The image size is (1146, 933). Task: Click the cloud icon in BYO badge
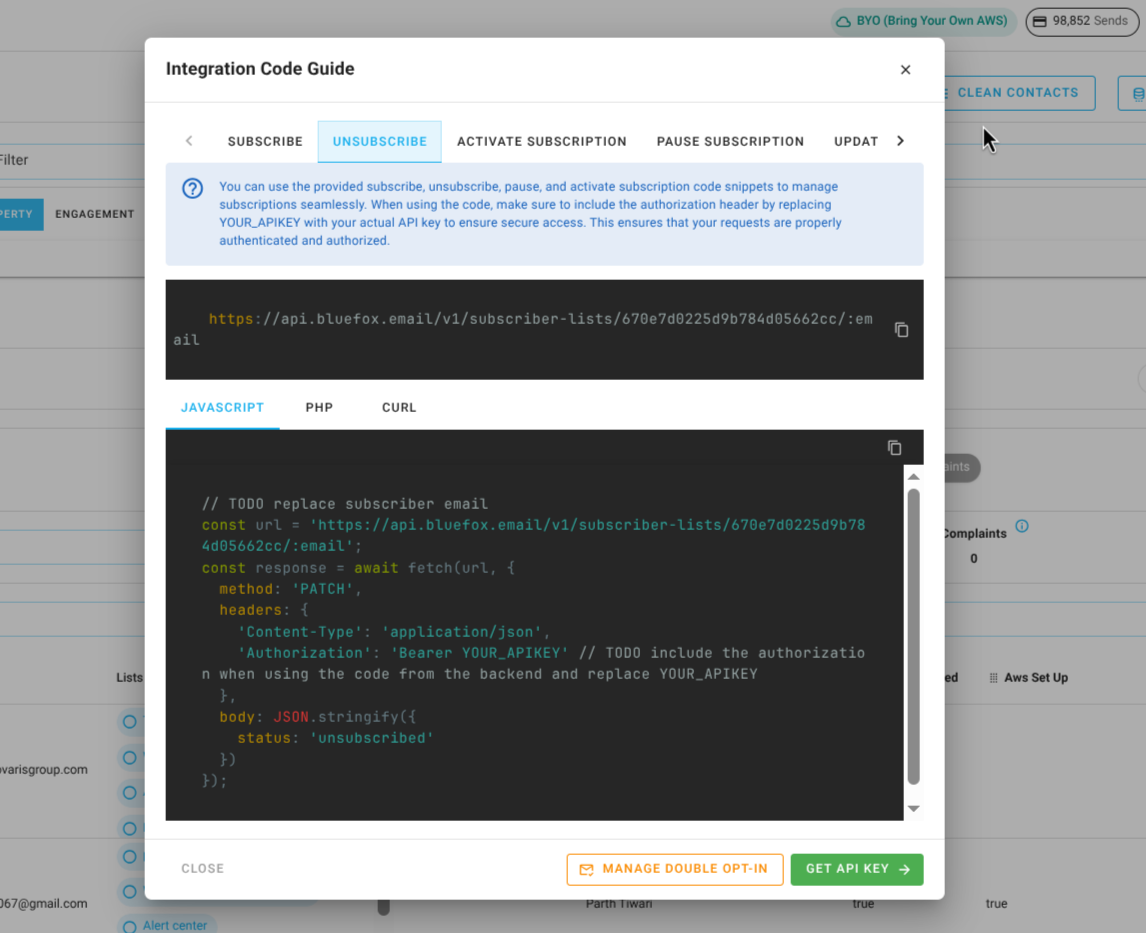[x=843, y=21]
